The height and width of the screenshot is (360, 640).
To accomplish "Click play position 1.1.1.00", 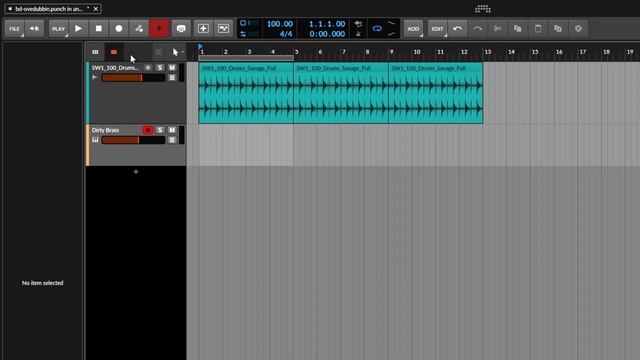I will [x=327, y=24].
